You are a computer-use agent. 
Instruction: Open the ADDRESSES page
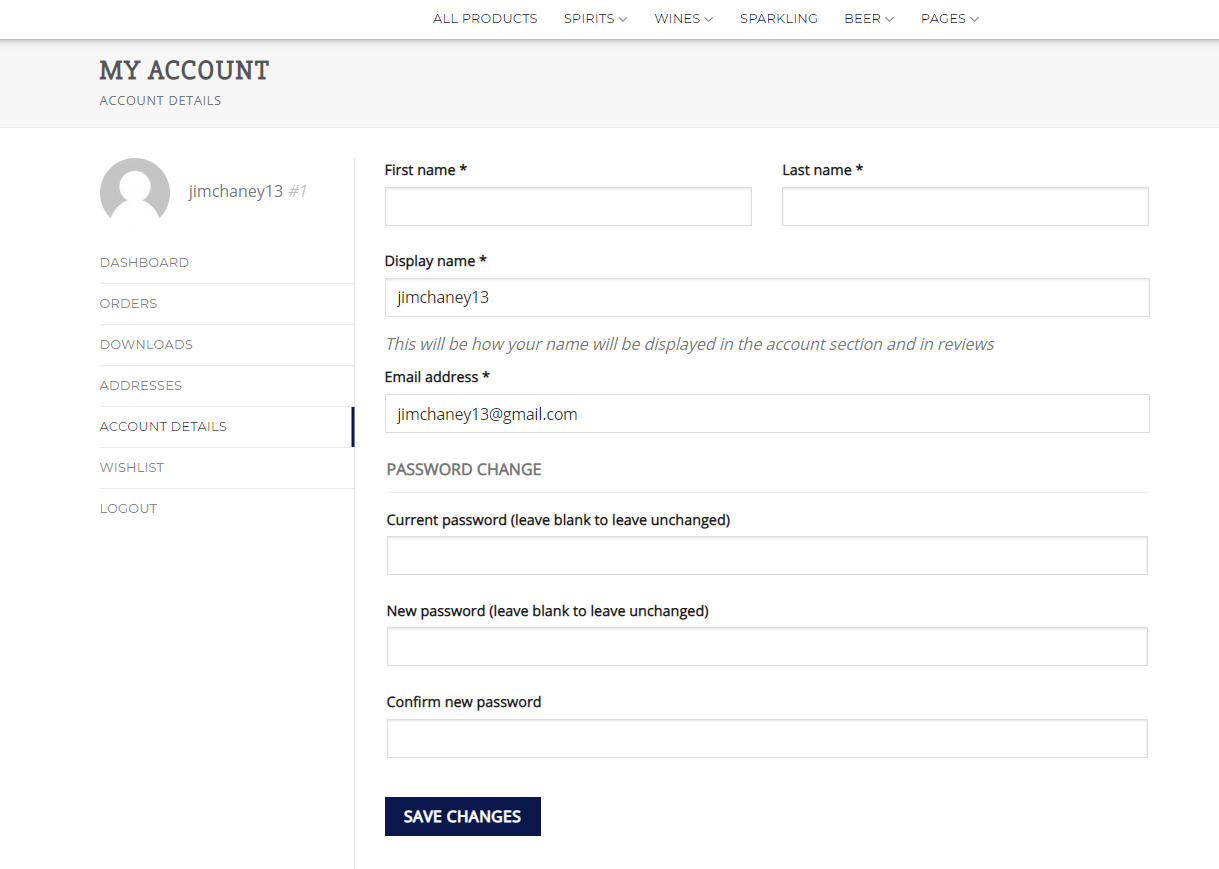pyautogui.click(x=140, y=385)
